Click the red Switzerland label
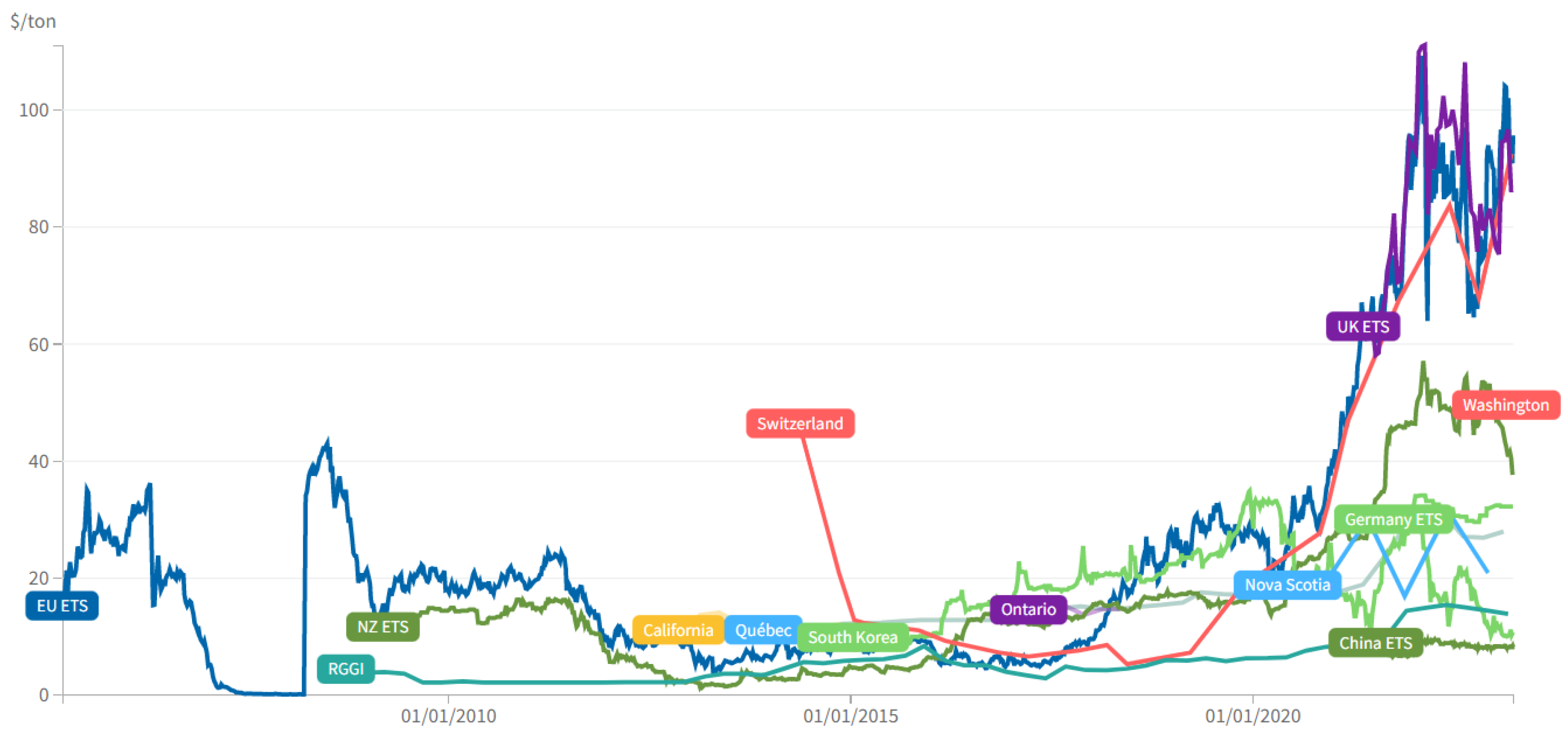The width and height of the screenshot is (1568, 741). point(800,423)
